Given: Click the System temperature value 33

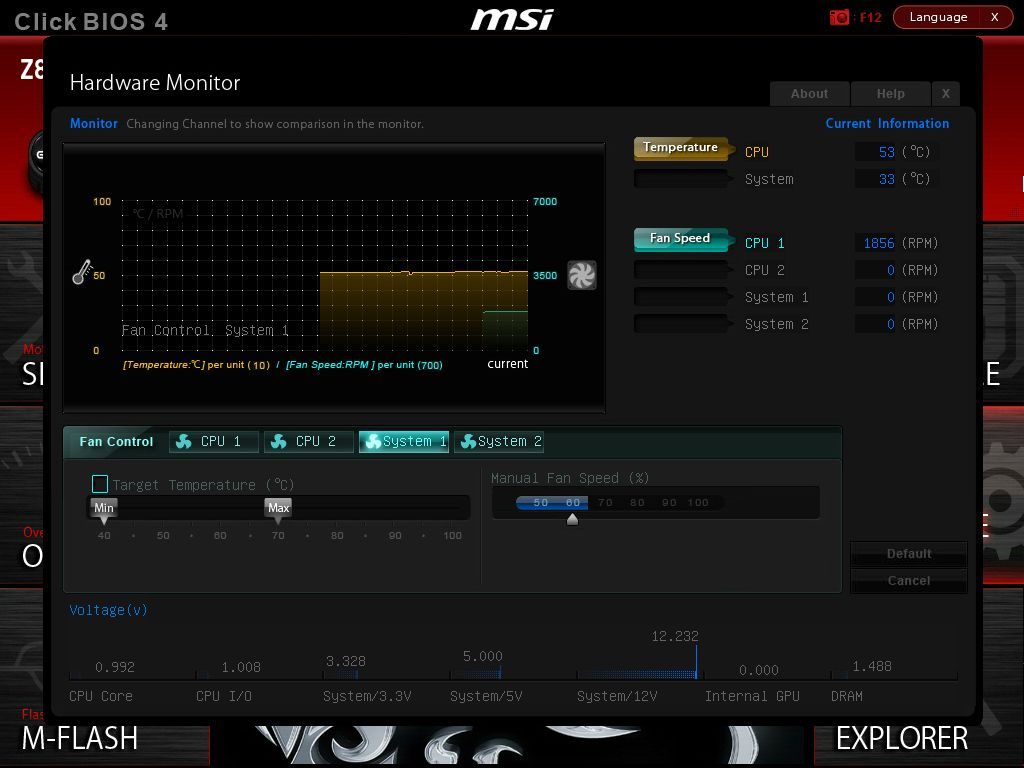Looking at the screenshot, I should (886, 179).
